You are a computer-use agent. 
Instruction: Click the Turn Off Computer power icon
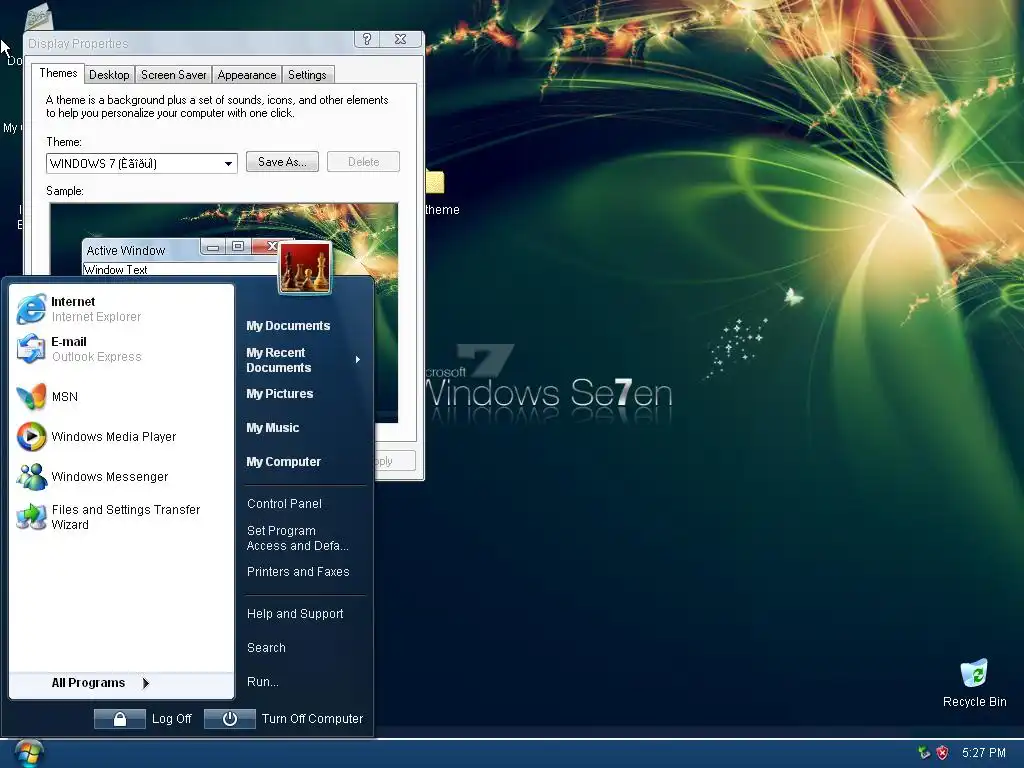(229, 719)
